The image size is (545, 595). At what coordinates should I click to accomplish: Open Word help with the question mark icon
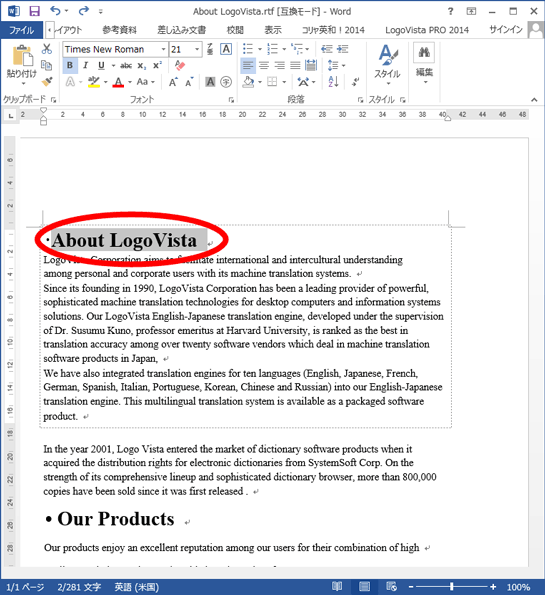tap(450, 11)
